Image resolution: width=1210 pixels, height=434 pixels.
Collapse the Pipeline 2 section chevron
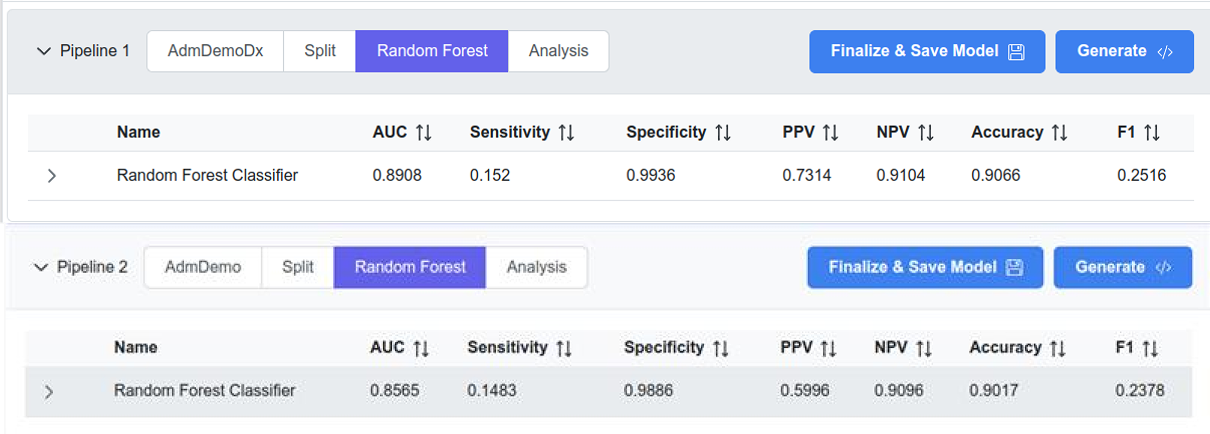click(41, 267)
